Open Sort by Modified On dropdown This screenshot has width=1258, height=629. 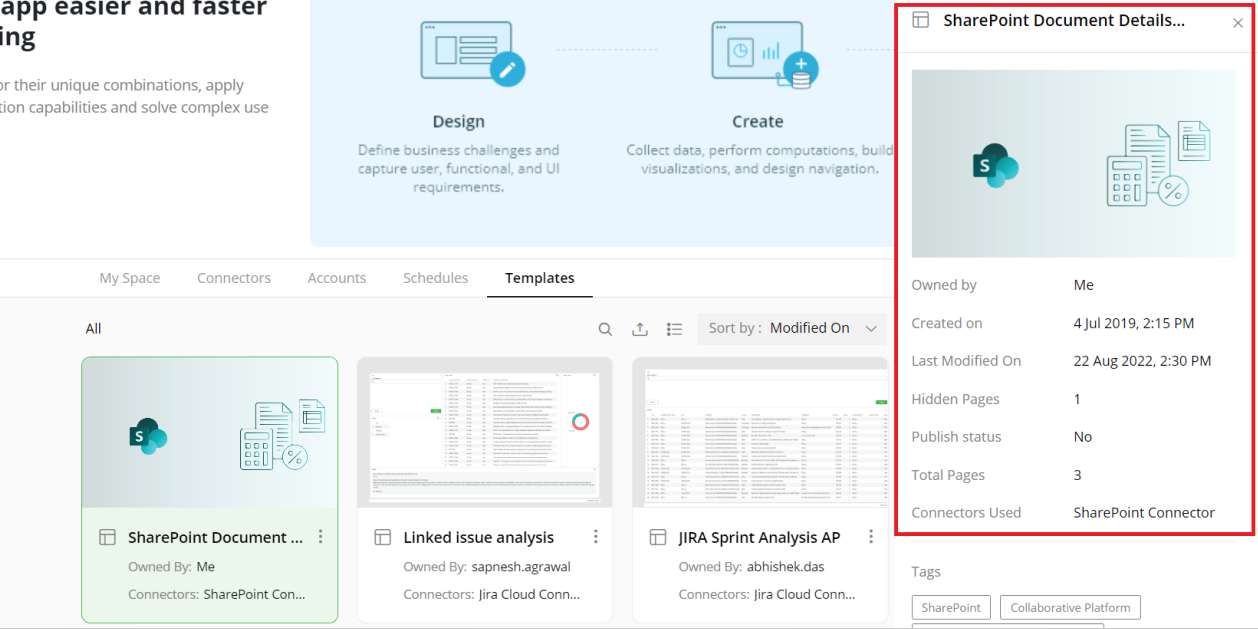pos(792,328)
